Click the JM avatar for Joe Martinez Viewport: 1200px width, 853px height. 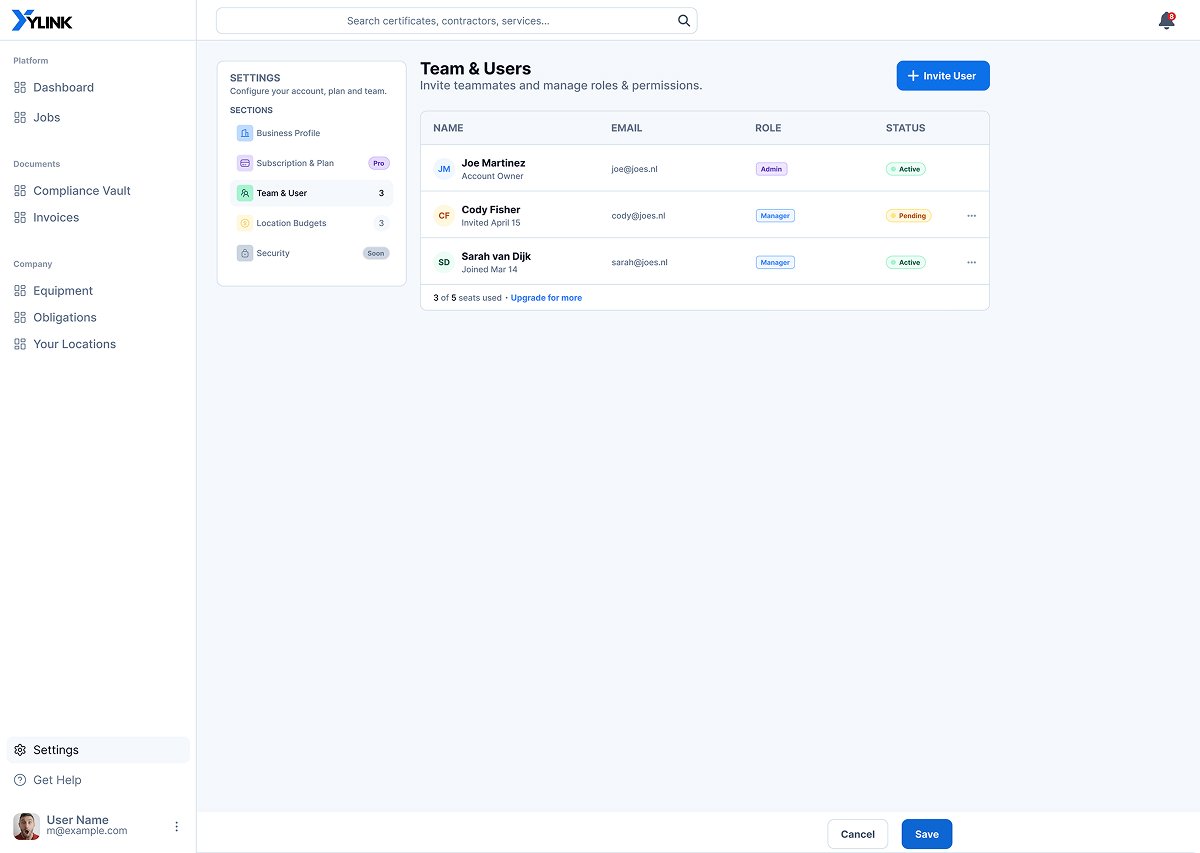pos(444,169)
